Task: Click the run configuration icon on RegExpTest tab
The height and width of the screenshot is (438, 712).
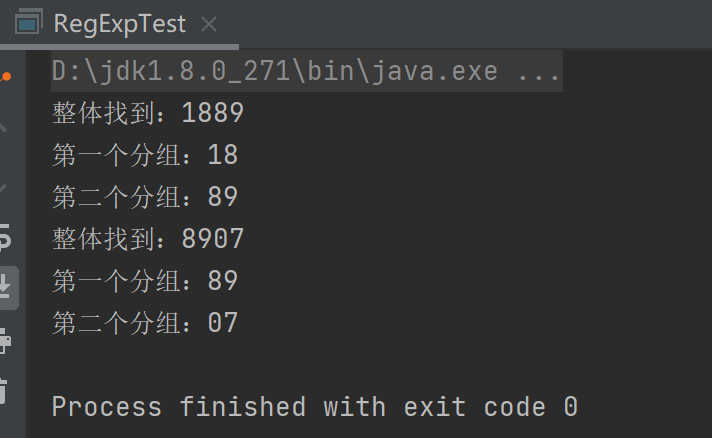Action: [29, 23]
